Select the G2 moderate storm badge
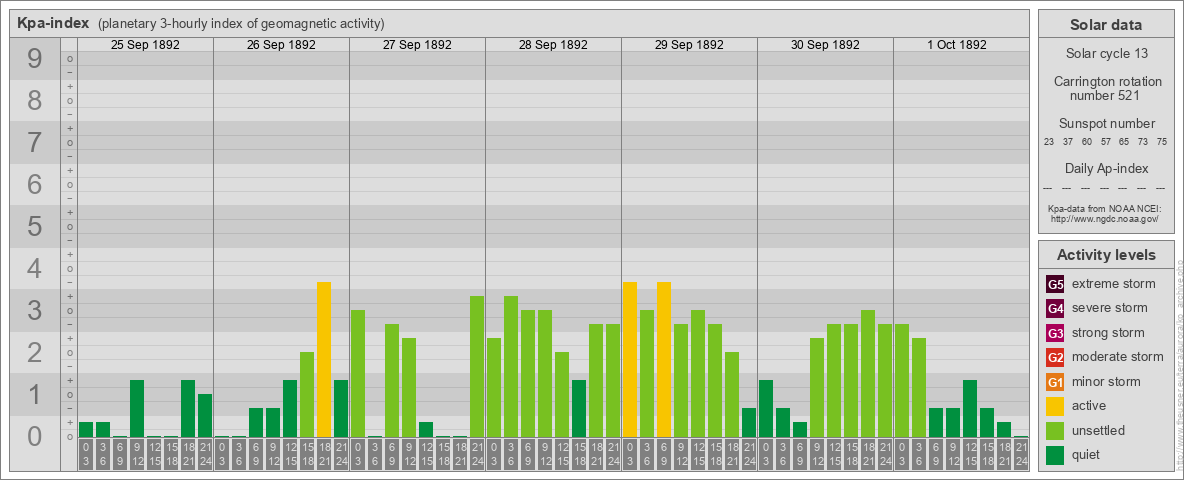1184x480 pixels. tap(1055, 357)
